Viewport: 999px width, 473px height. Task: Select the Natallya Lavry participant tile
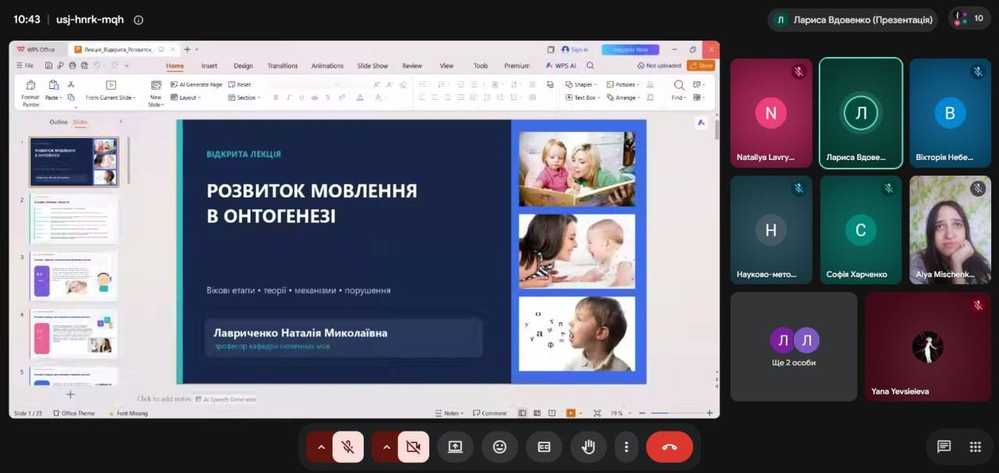pos(771,113)
